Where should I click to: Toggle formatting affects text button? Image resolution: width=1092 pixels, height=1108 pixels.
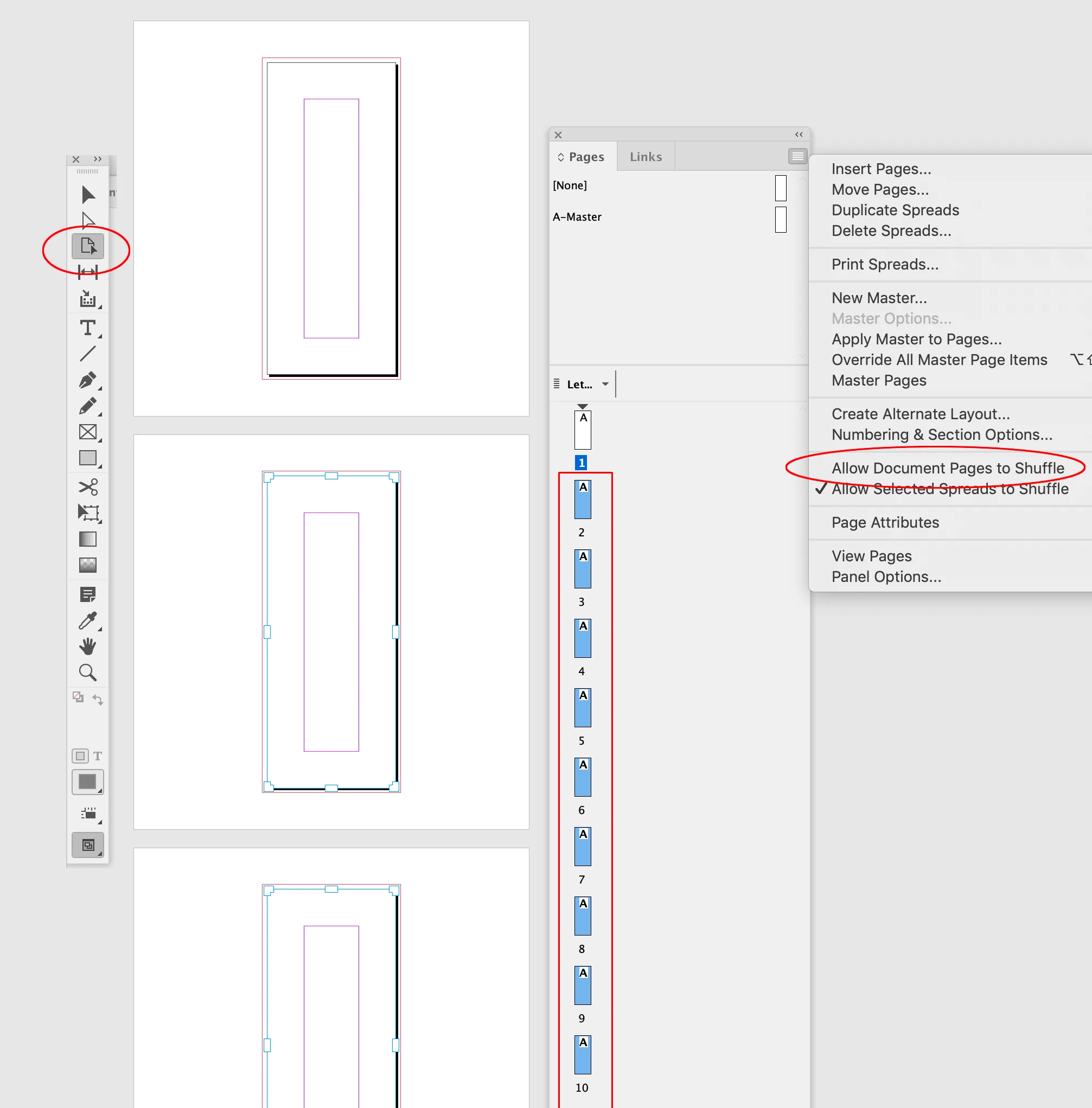pyautogui.click(x=98, y=756)
